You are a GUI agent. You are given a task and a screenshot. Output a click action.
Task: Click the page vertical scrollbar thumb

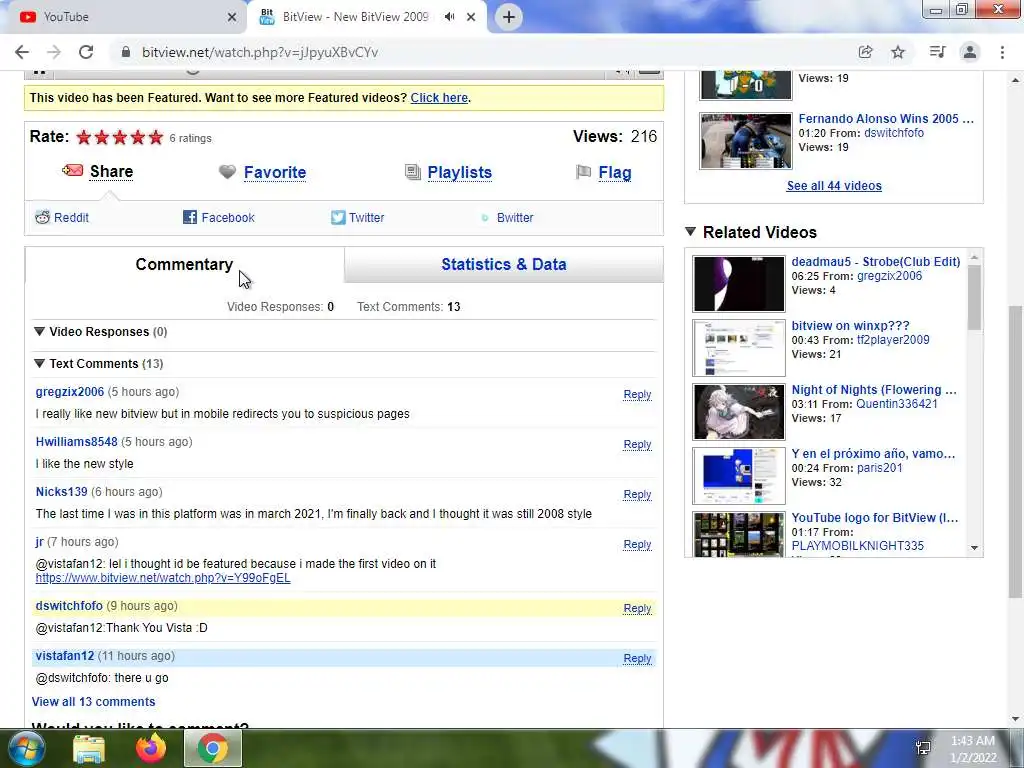pos(1014,451)
